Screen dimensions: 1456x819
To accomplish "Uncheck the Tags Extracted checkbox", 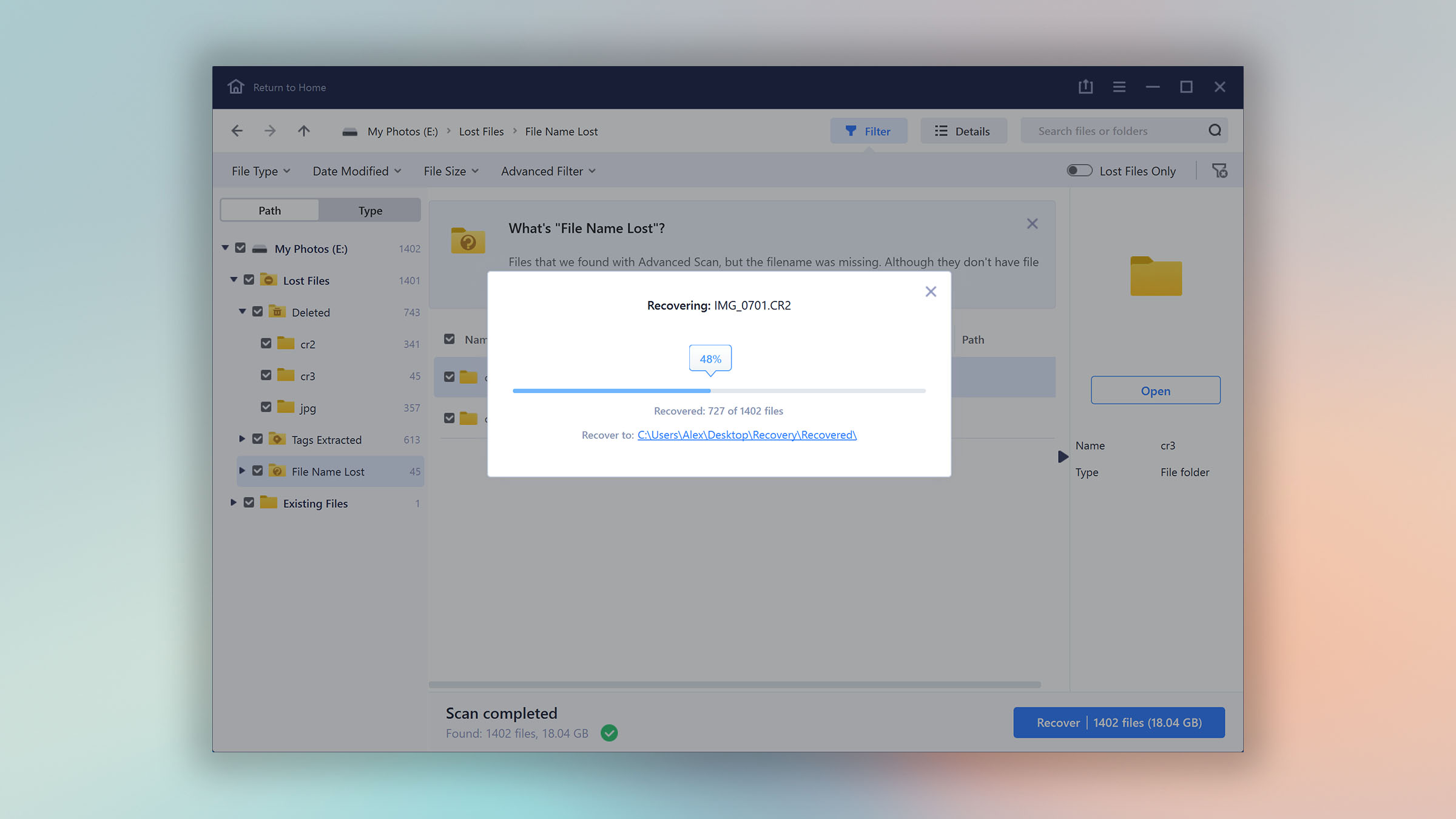I will point(257,439).
